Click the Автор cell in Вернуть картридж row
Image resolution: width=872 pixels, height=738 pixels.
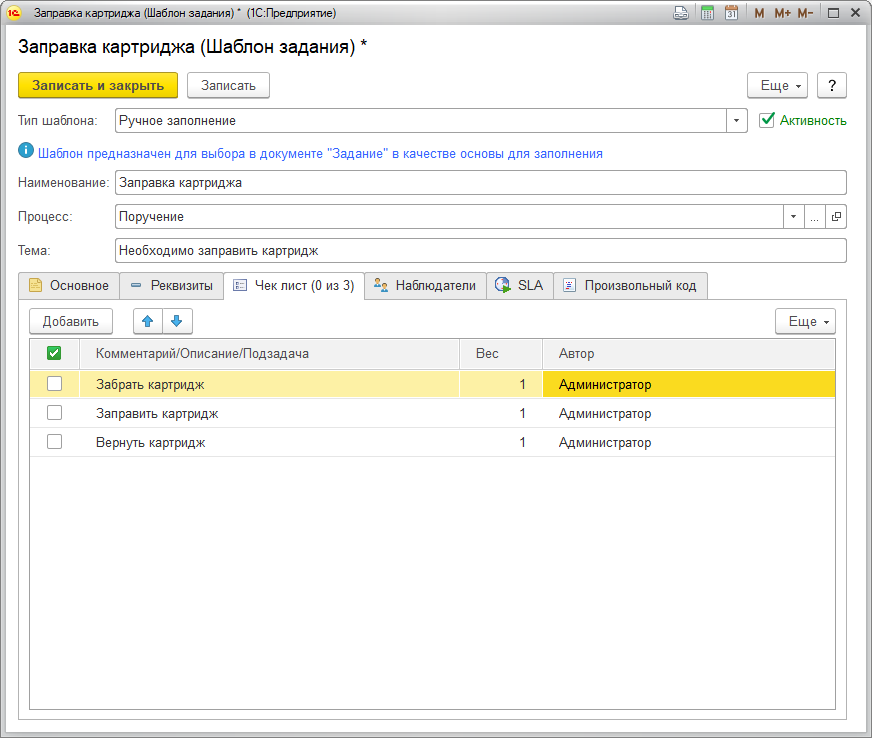(x=689, y=442)
